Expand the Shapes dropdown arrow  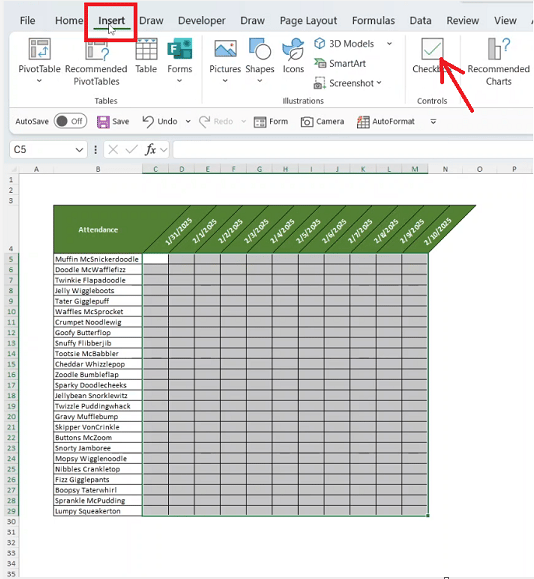tap(260, 81)
